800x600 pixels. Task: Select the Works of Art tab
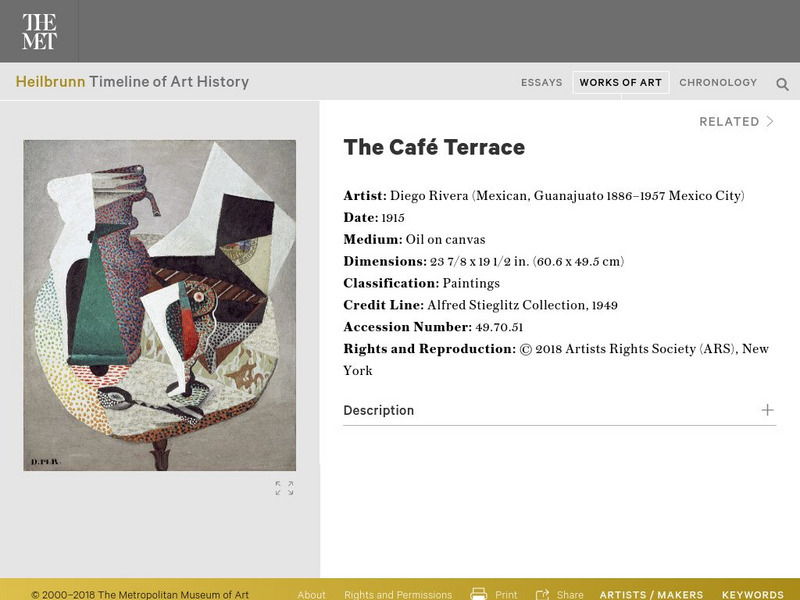click(620, 83)
